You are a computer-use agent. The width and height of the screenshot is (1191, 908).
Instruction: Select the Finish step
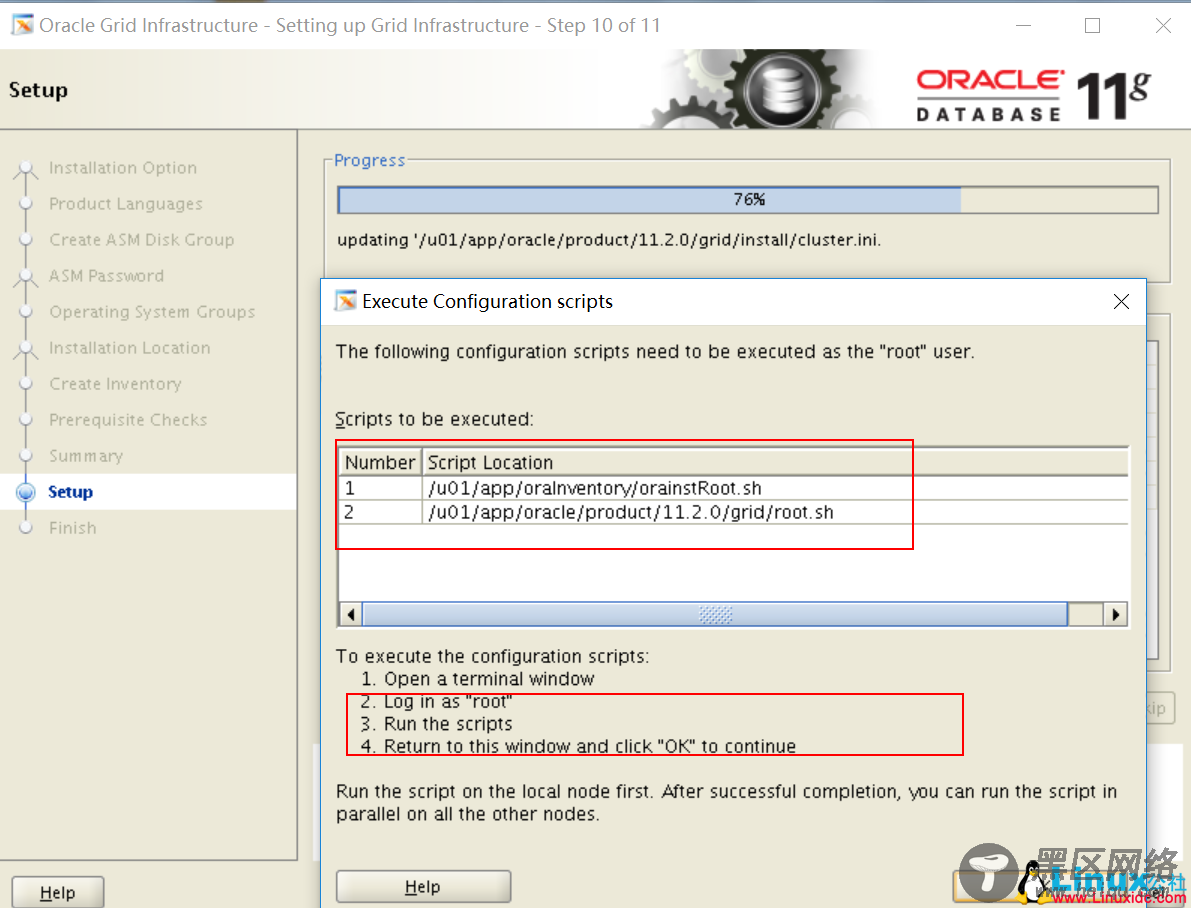tap(72, 528)
